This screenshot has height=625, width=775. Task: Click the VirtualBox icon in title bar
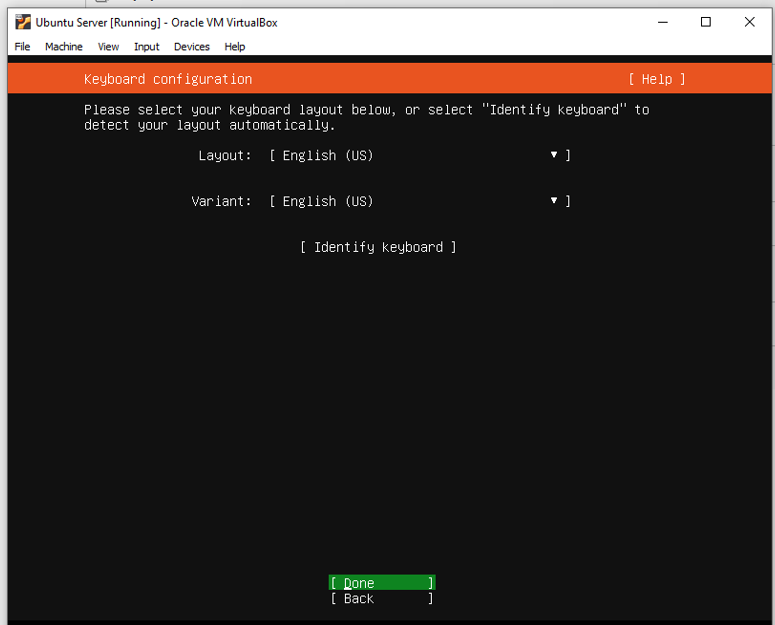(22, 22)
